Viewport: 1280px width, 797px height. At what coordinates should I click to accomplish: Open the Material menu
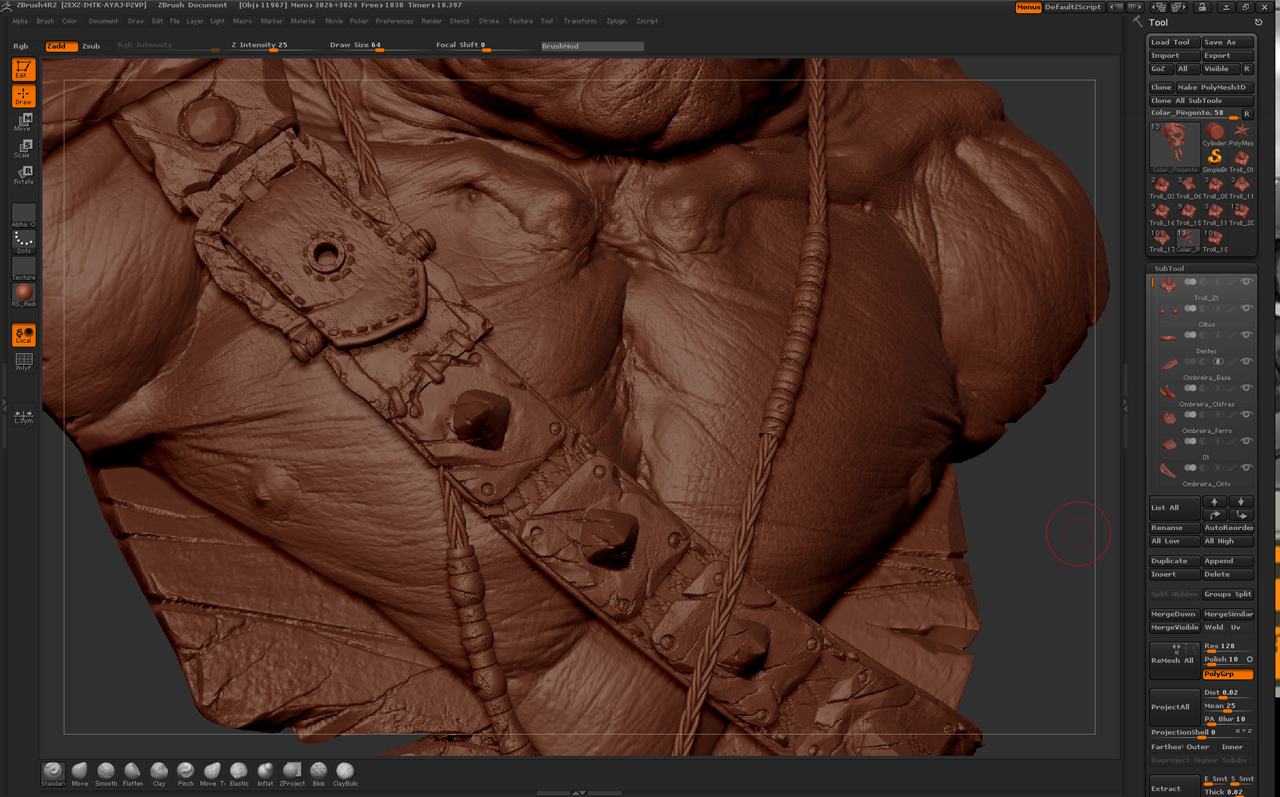pos(303,21)
